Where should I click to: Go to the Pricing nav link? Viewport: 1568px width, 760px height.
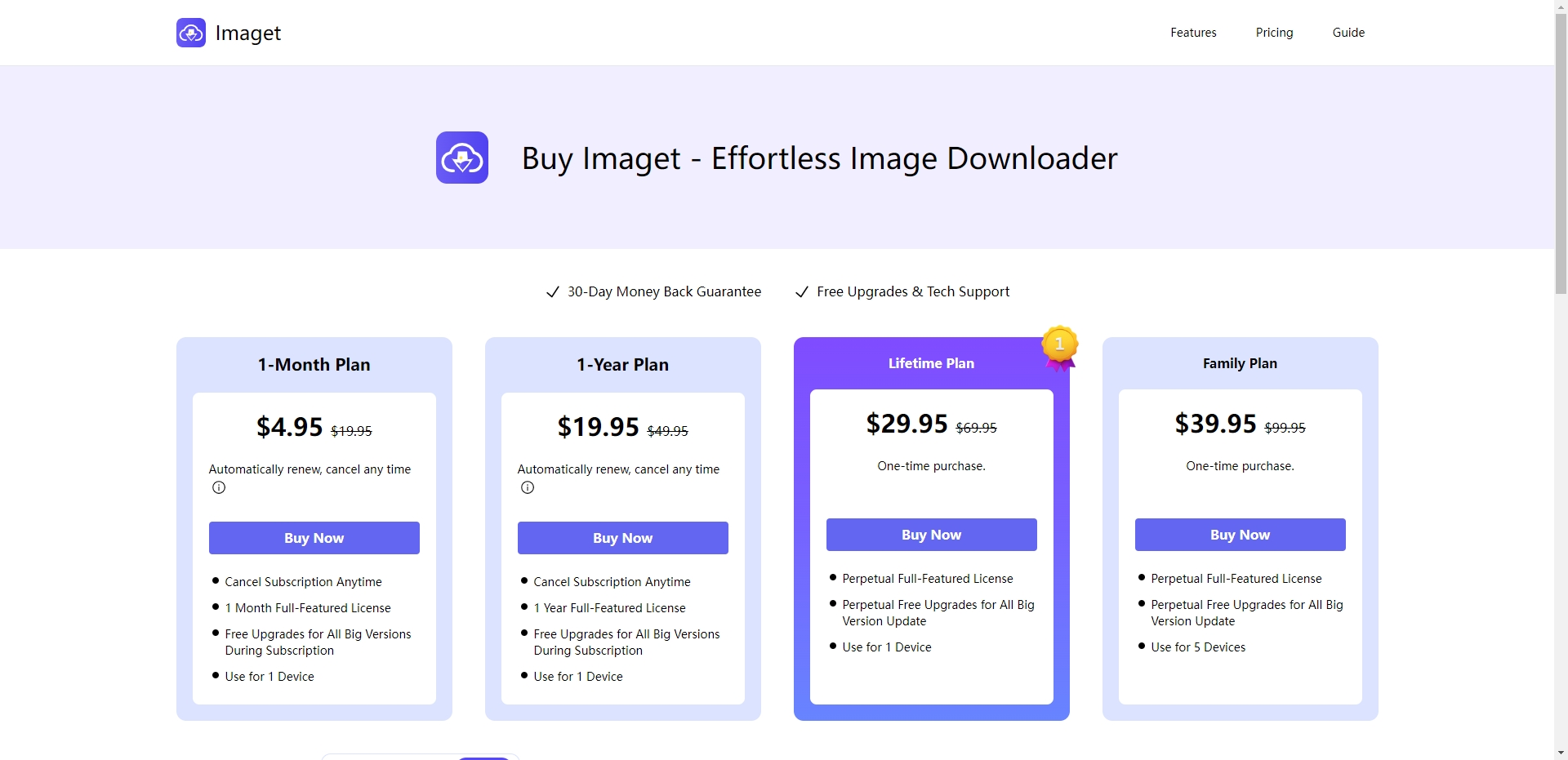click(x=1274, y=33)
